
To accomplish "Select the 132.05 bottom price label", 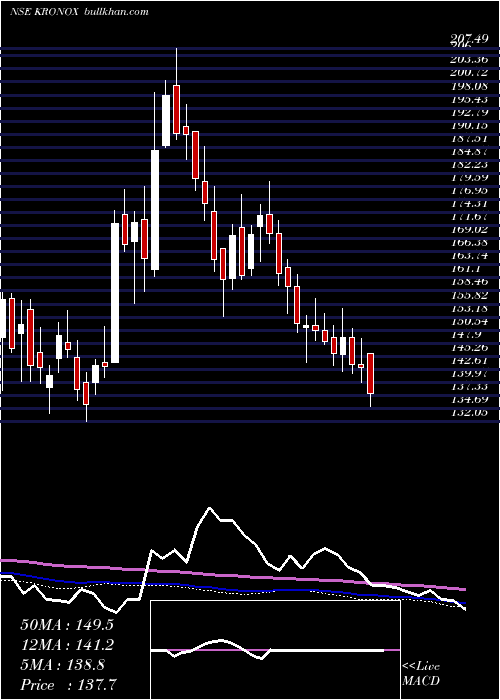I will point(469,412).
